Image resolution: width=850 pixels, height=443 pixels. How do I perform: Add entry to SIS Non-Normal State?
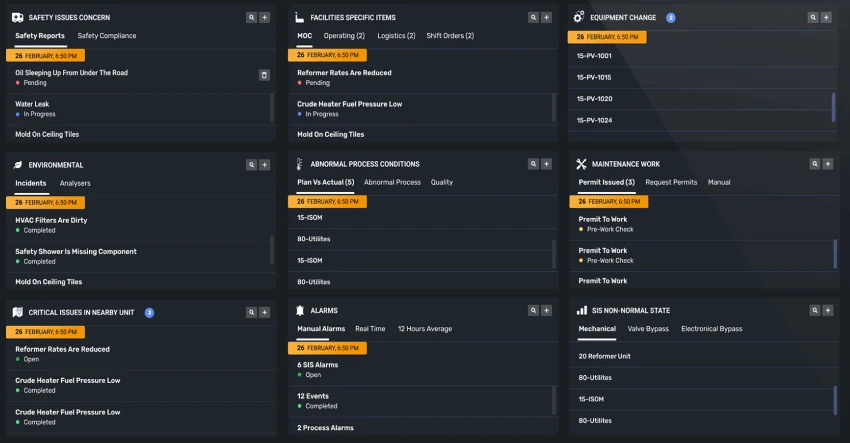pos(828,310)
